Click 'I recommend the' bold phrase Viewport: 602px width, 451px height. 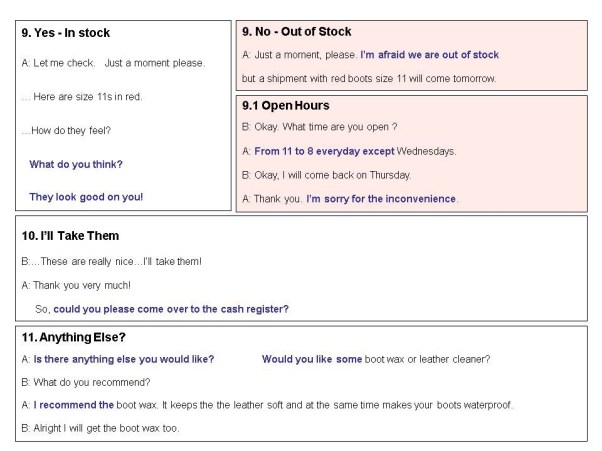tap(74, 405)
